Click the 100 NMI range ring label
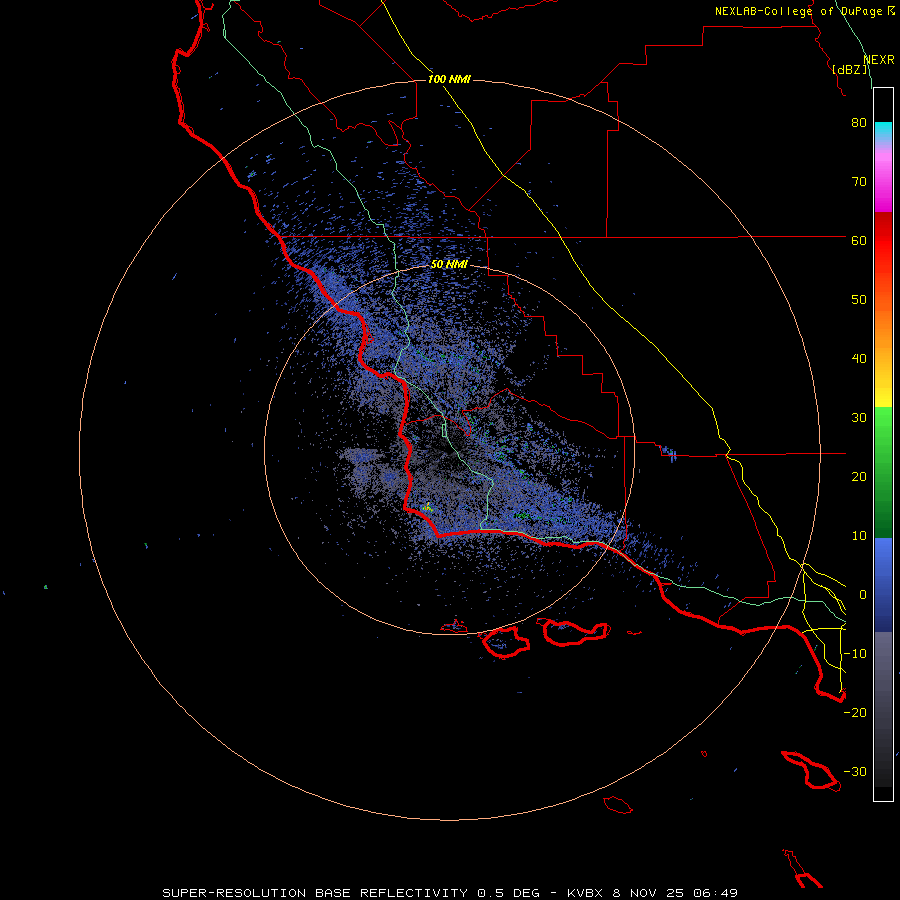This screenshot has width=900, height=900. click(449, 79)
